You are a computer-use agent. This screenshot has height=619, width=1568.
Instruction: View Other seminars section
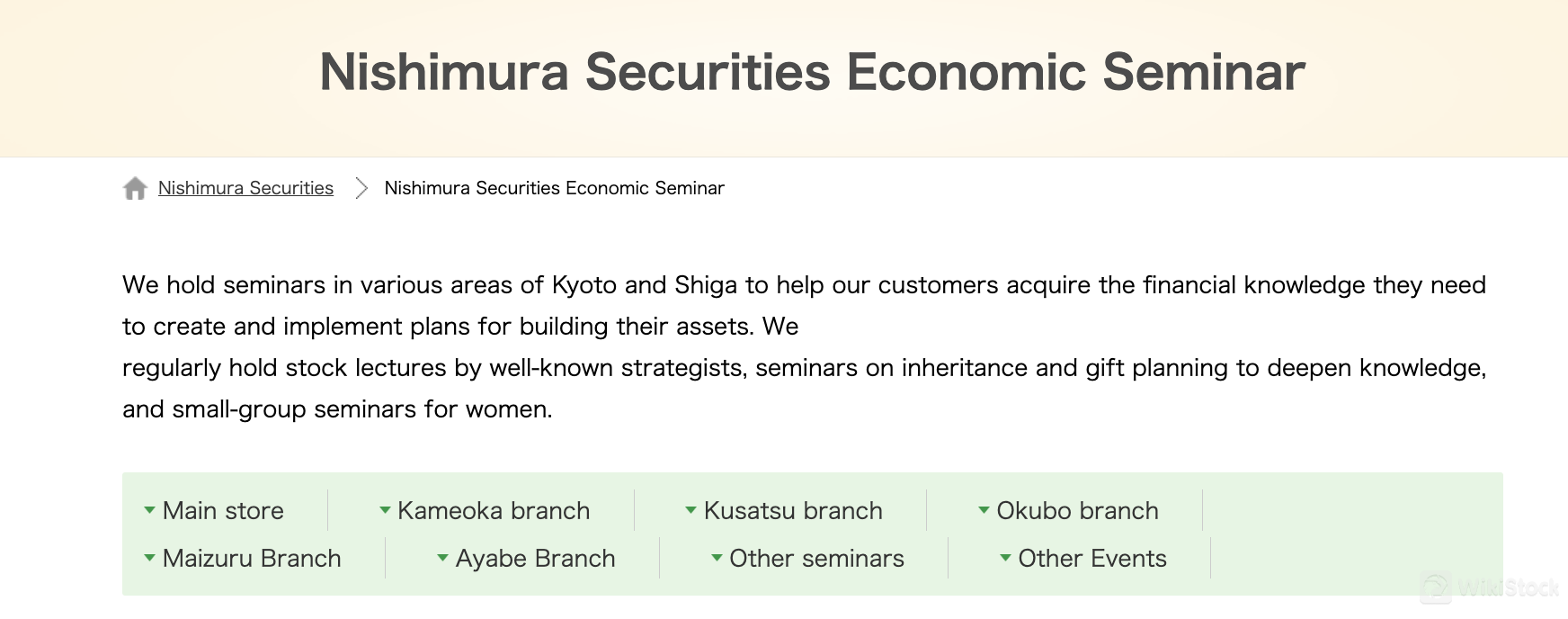[816, 558]
